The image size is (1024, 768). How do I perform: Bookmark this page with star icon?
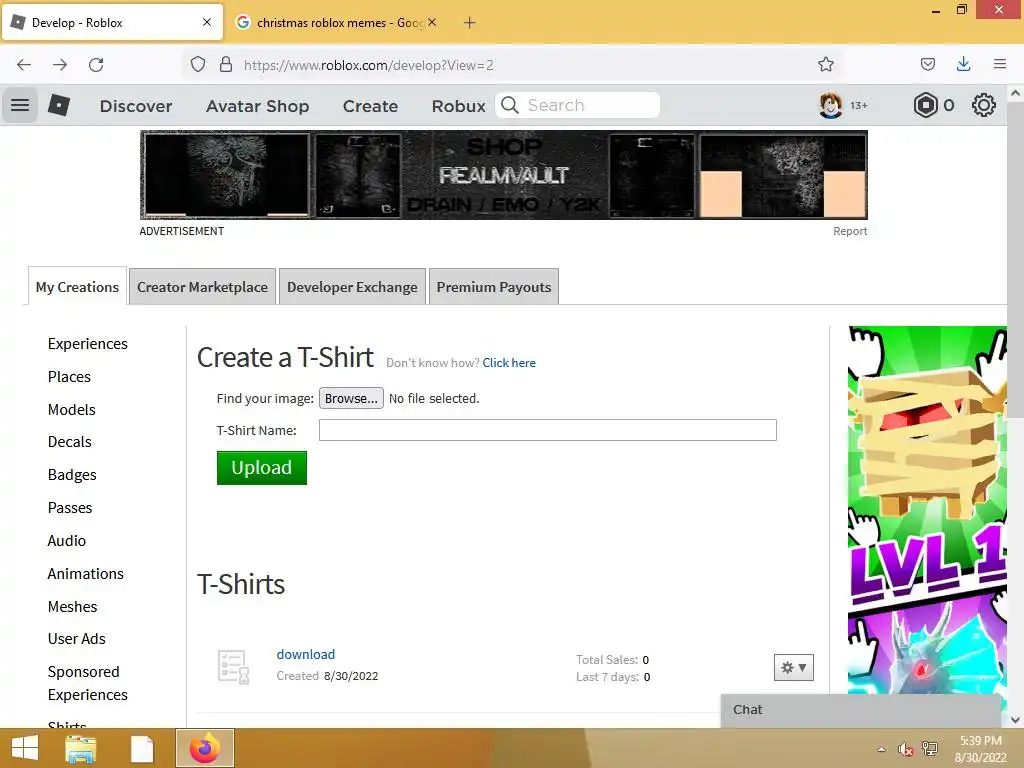point(825,64)
